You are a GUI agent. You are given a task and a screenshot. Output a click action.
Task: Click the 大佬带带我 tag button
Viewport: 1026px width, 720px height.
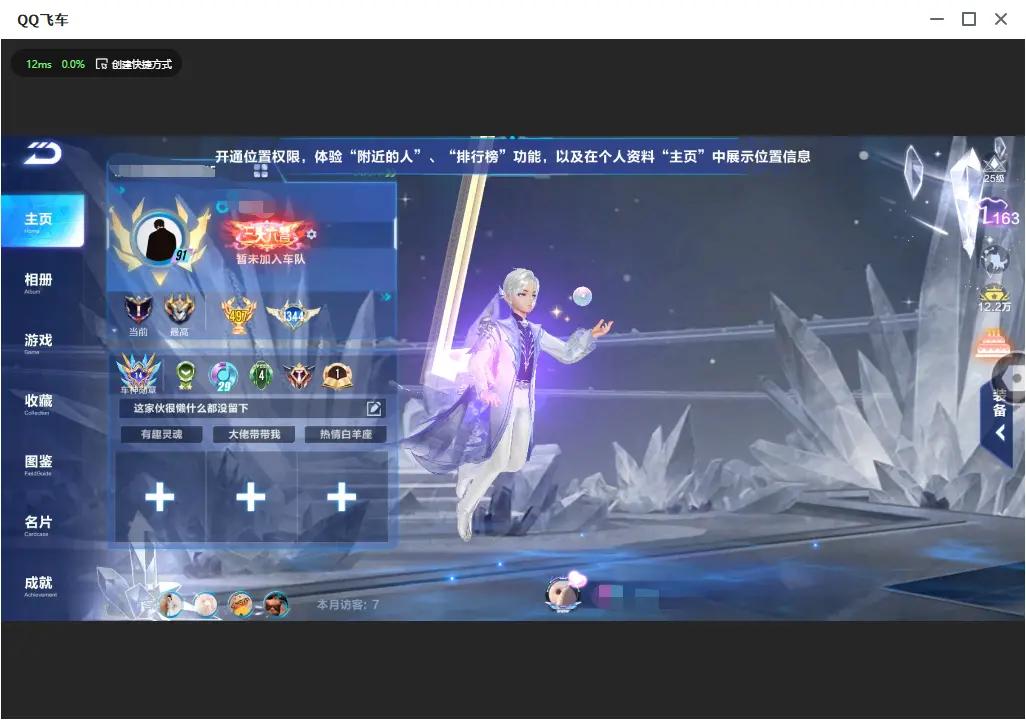254,435
